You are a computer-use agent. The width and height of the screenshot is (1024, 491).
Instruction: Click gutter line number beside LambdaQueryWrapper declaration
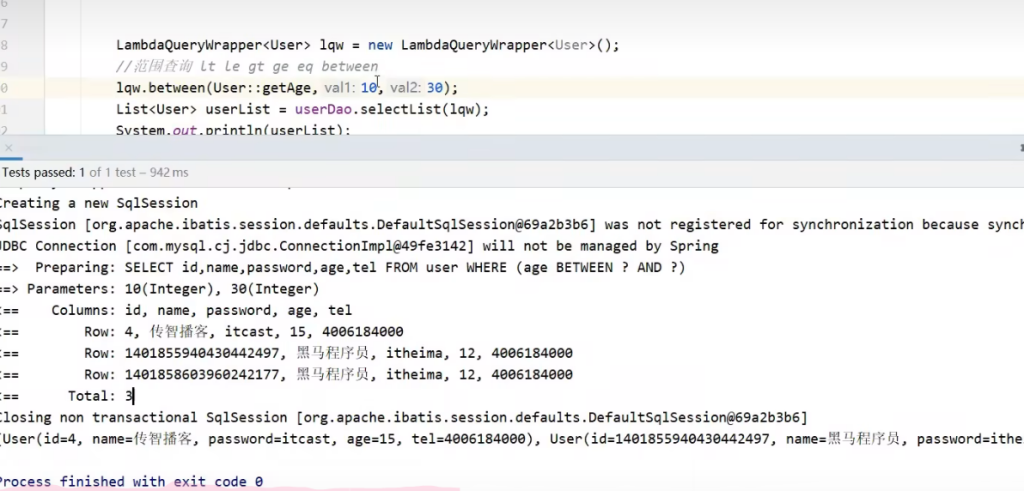pyautogui.click(x=5, y=45)
